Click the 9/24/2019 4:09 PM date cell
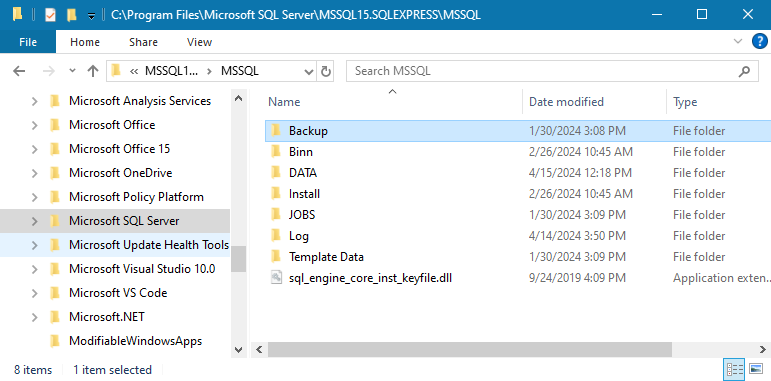This screenshot has width=771, height=381. pos(577,278)
